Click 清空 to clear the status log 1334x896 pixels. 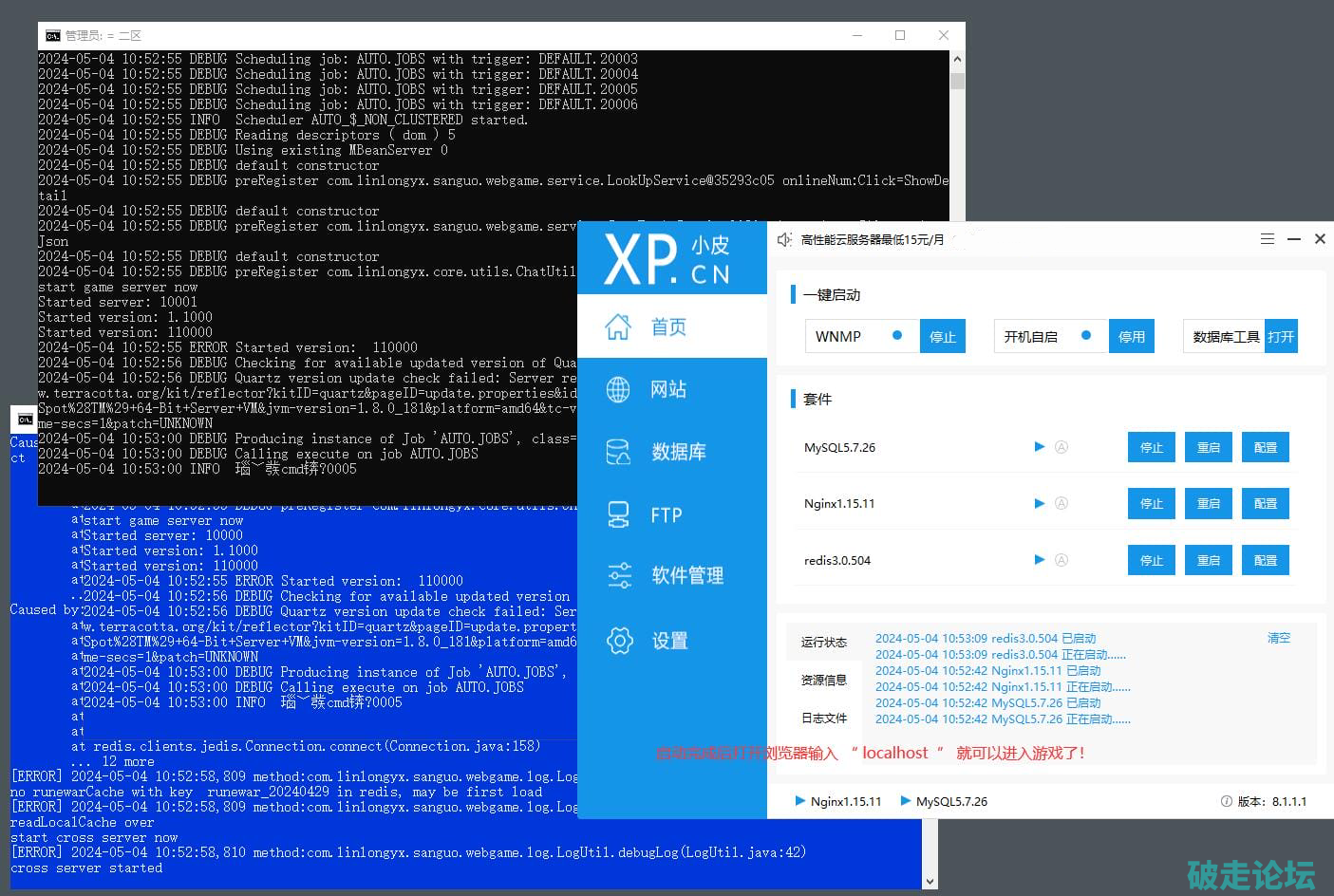[x=1278, y=638]
